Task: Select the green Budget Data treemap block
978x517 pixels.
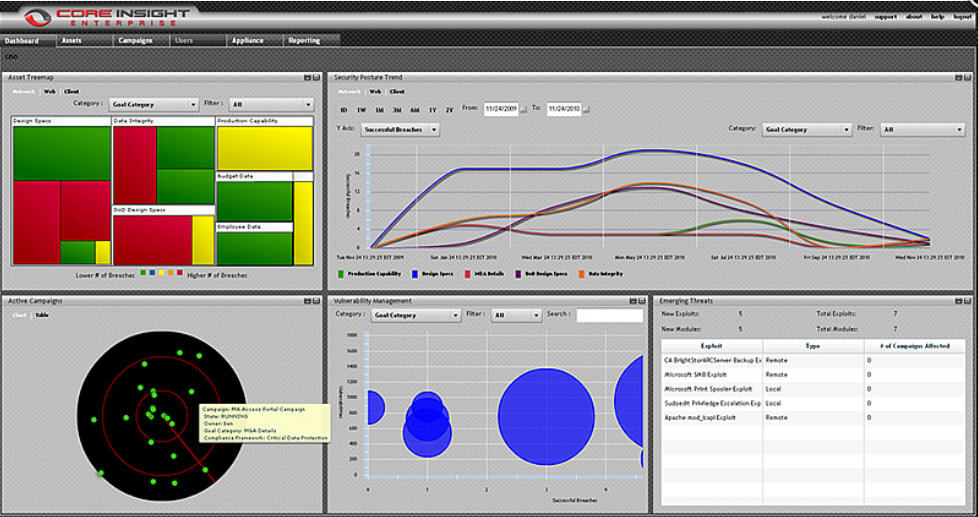Action: pos(254,201)
